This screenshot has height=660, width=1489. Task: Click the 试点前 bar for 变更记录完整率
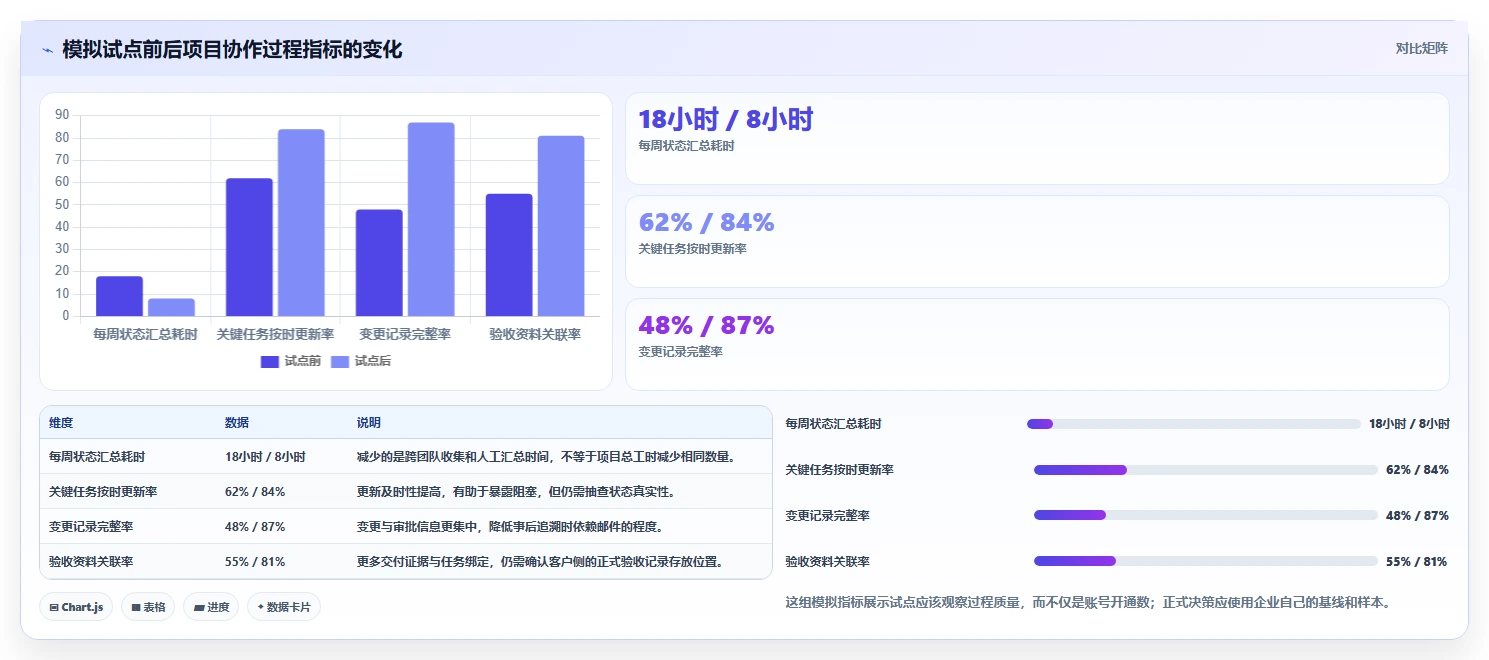(x=379, y=263)
